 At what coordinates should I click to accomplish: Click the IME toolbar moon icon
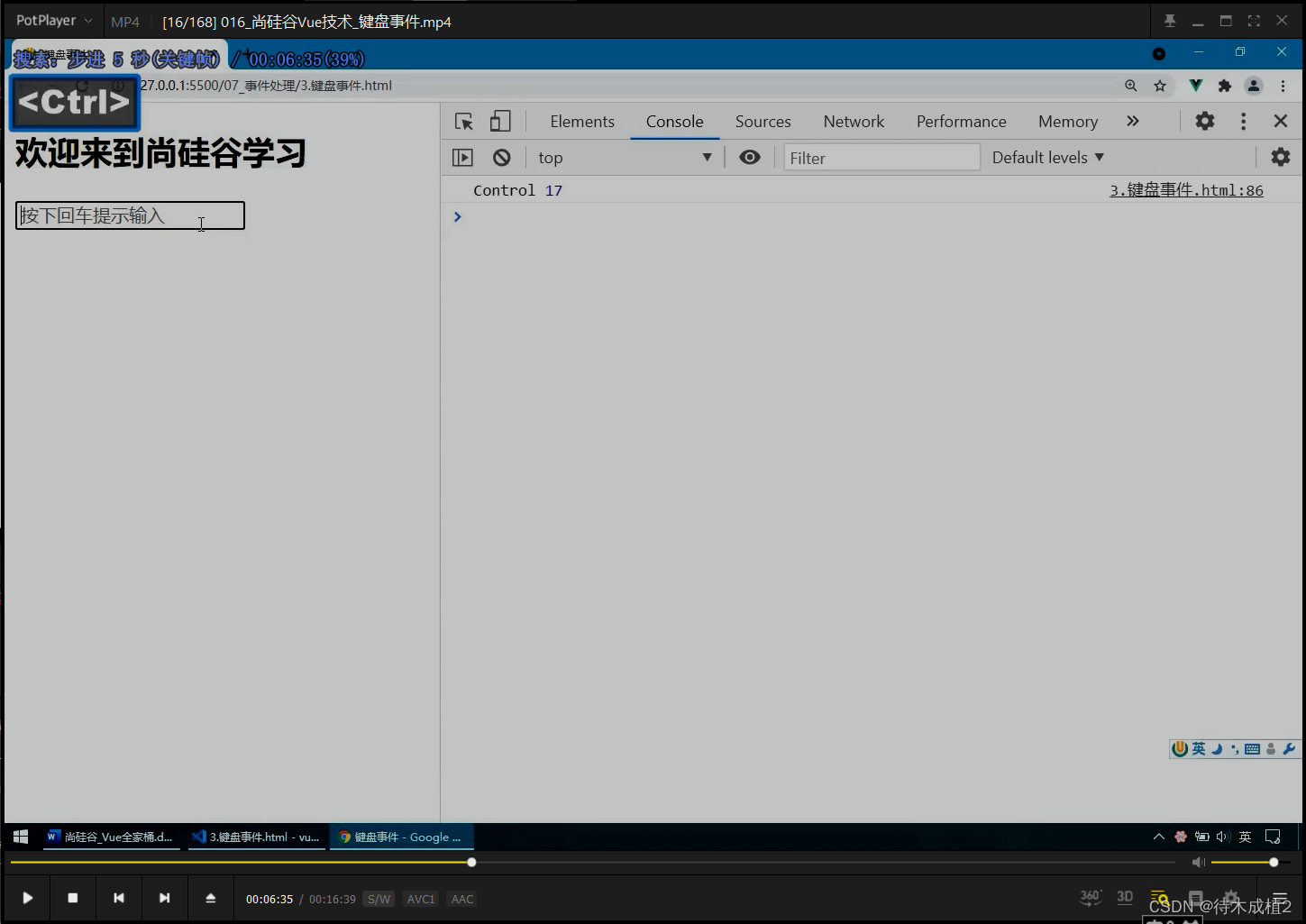tap(1216, 749)
